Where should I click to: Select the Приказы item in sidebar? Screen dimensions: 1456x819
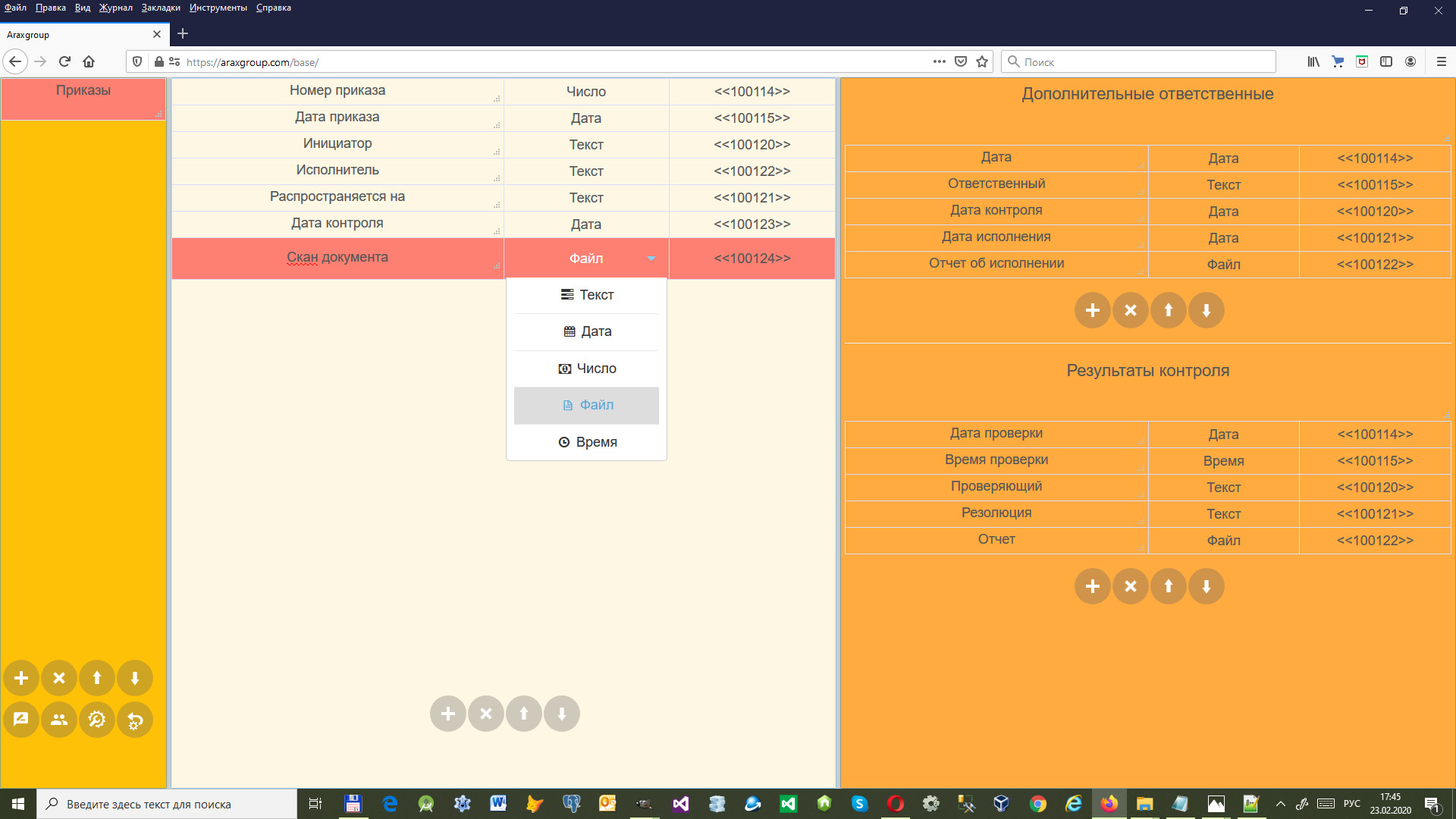pos(83,91)
